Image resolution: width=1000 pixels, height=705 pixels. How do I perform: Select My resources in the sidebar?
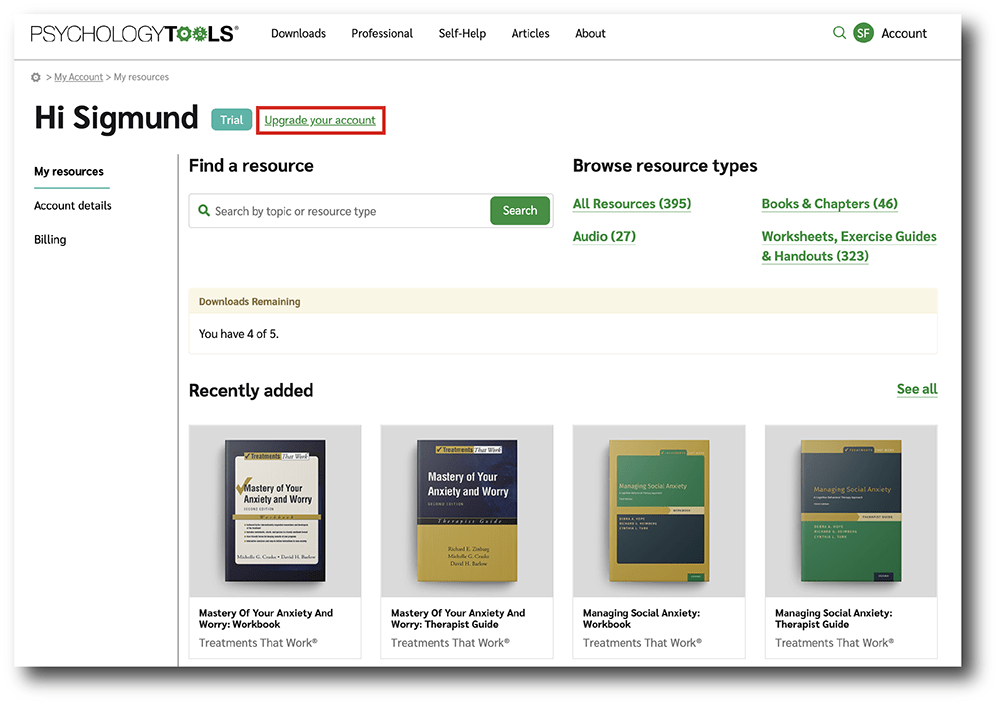(x=69, y=172)
